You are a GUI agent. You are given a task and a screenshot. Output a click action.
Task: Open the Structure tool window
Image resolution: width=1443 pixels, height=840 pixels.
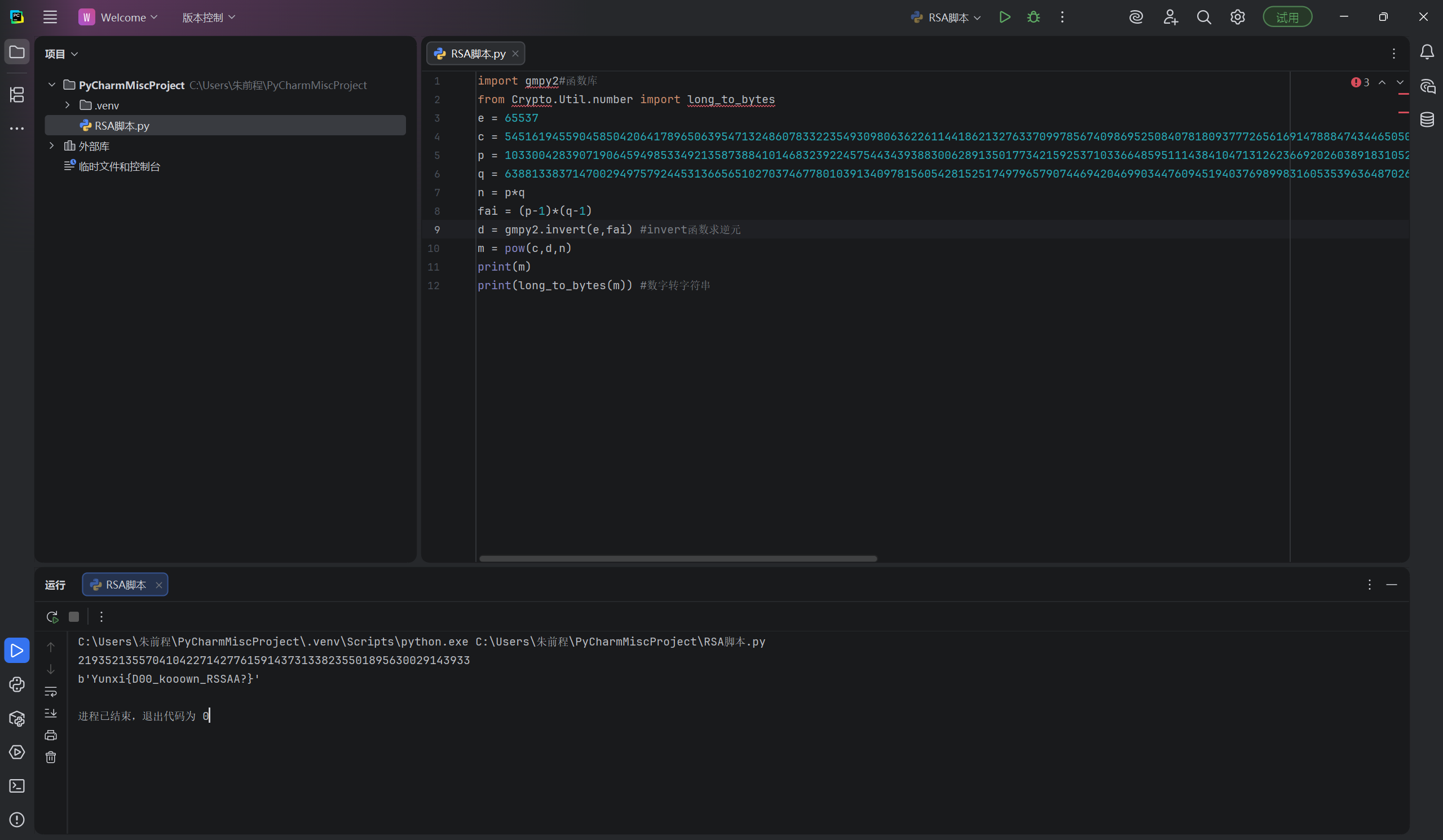click(x=16, y=95)
